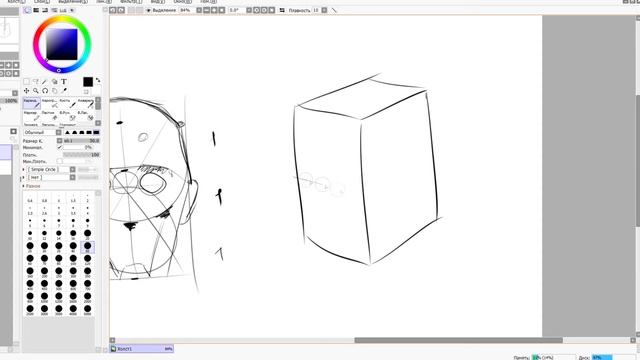Open the size multiplier button beside Размер К.
Viewport: 640px width, 360px height.
[60, 141]
